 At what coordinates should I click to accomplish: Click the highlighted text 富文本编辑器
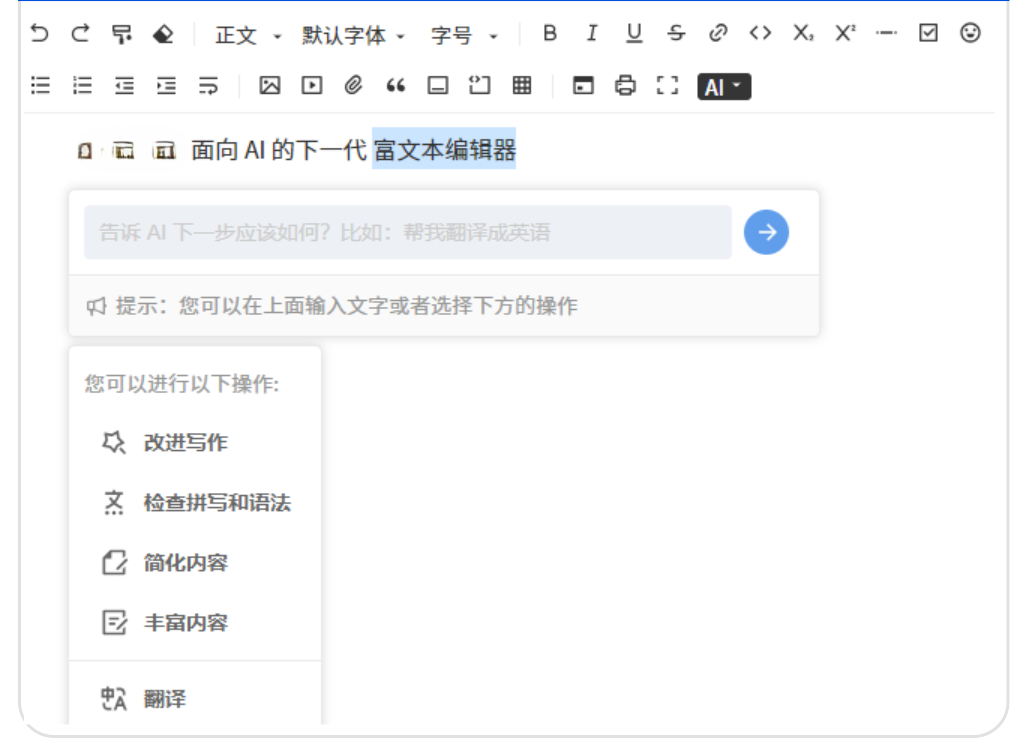click(x=444, y=150)
